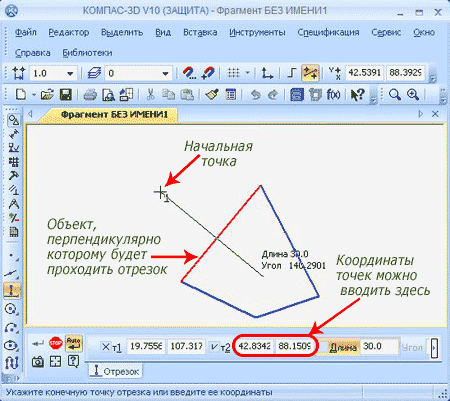450x401 pixels.
Task: Click the New document icon
Action: pos(21,95)
